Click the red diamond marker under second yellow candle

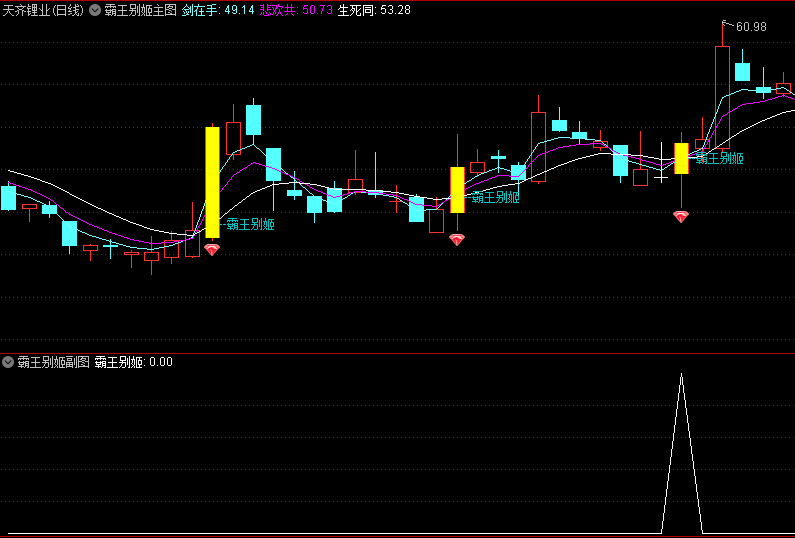457,240
